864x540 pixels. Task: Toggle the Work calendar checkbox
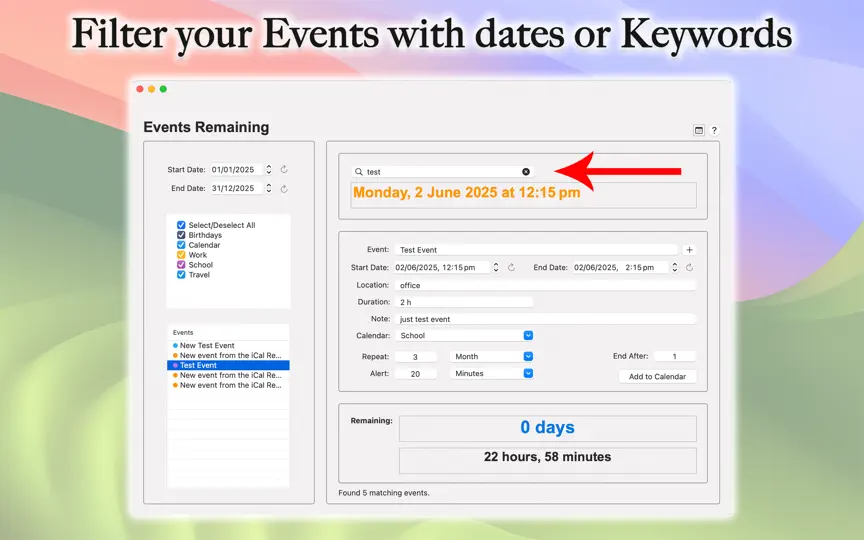click(181, 255)
